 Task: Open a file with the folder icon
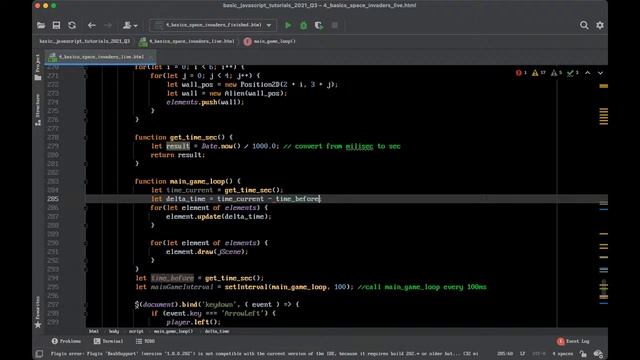tap(41, 25)
